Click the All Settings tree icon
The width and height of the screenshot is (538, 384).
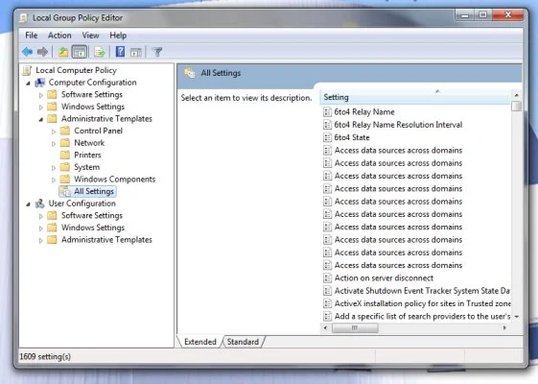click(65, 191)
